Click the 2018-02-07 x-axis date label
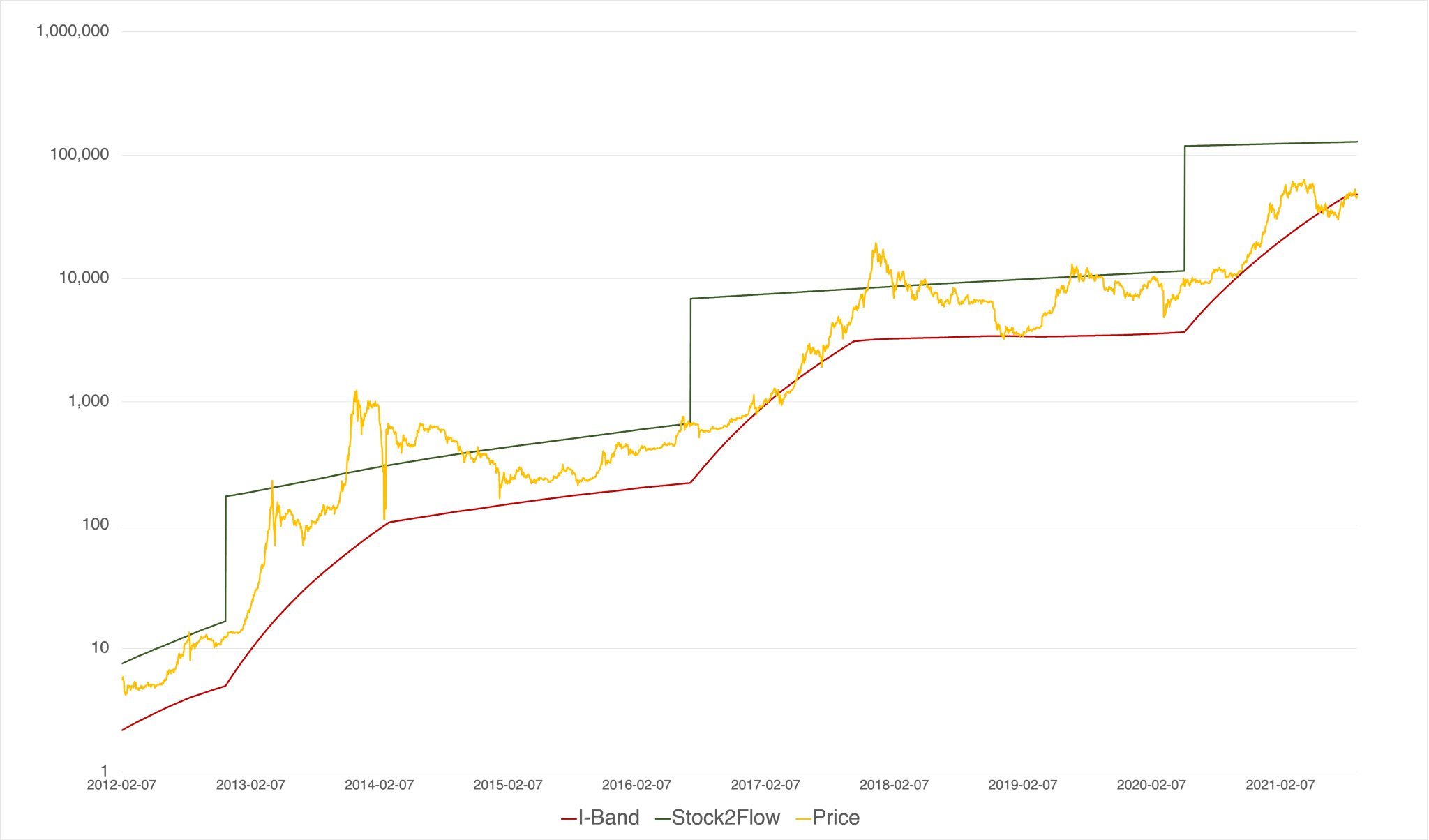1429x840 pixels. (894, 785)
